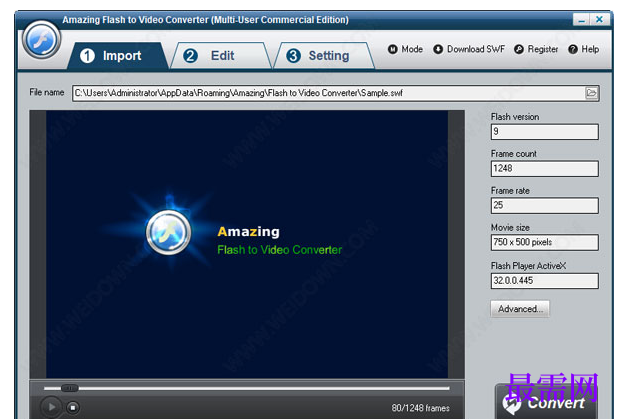Open the Mode menu label
Image resolution: width=617 pixels, height=419 pixels.
[412, 49]
